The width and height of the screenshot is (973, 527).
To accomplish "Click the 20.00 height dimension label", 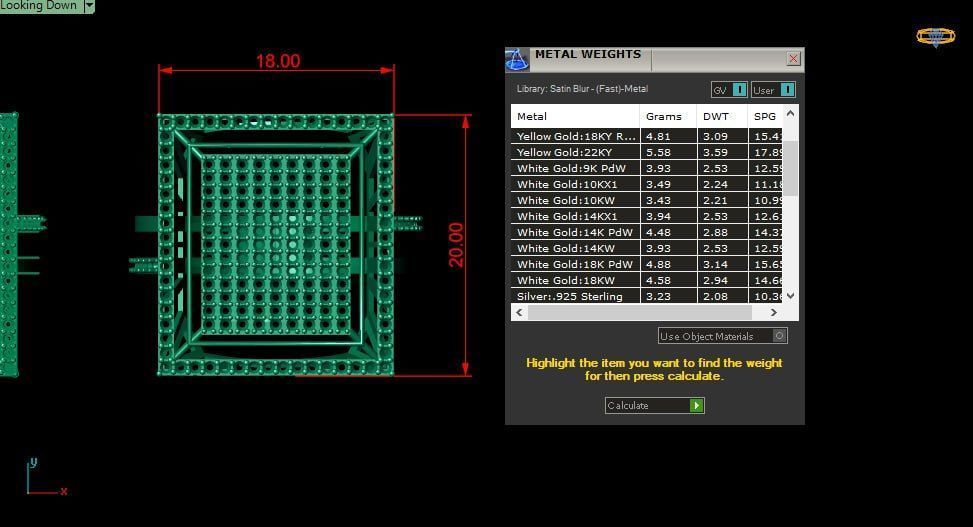I will coord(456,245).
